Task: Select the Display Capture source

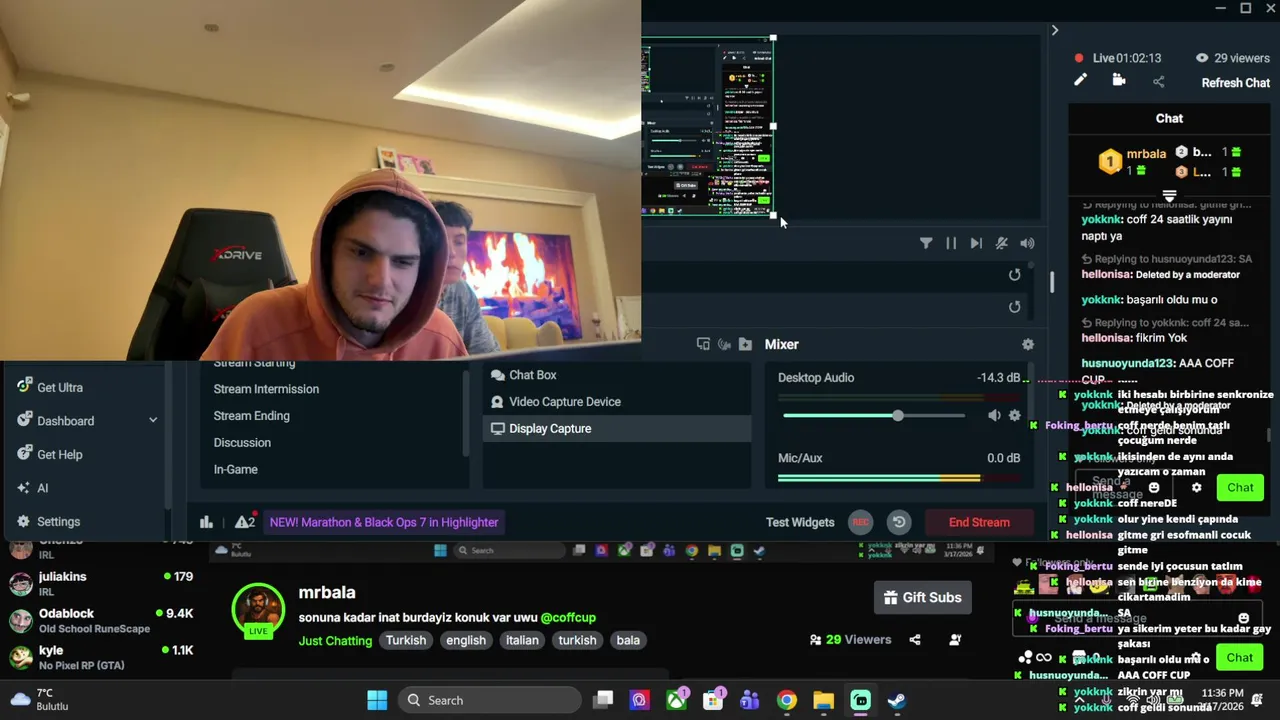Action: click(617, 428)
